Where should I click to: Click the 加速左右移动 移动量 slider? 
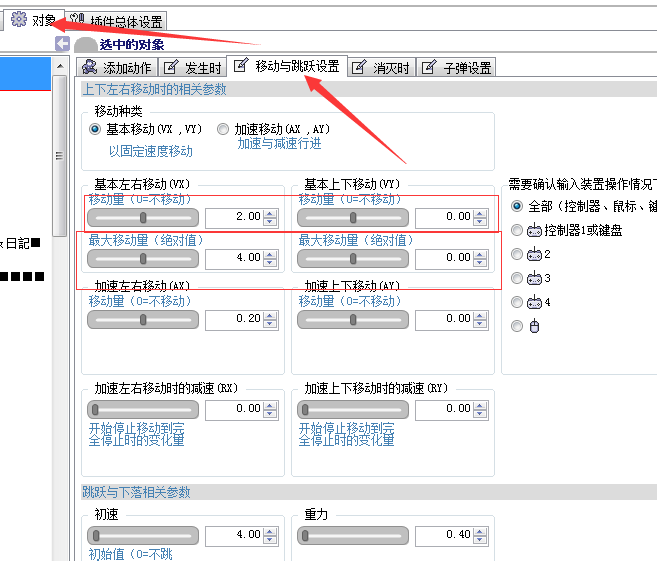(x=143, y=320)
